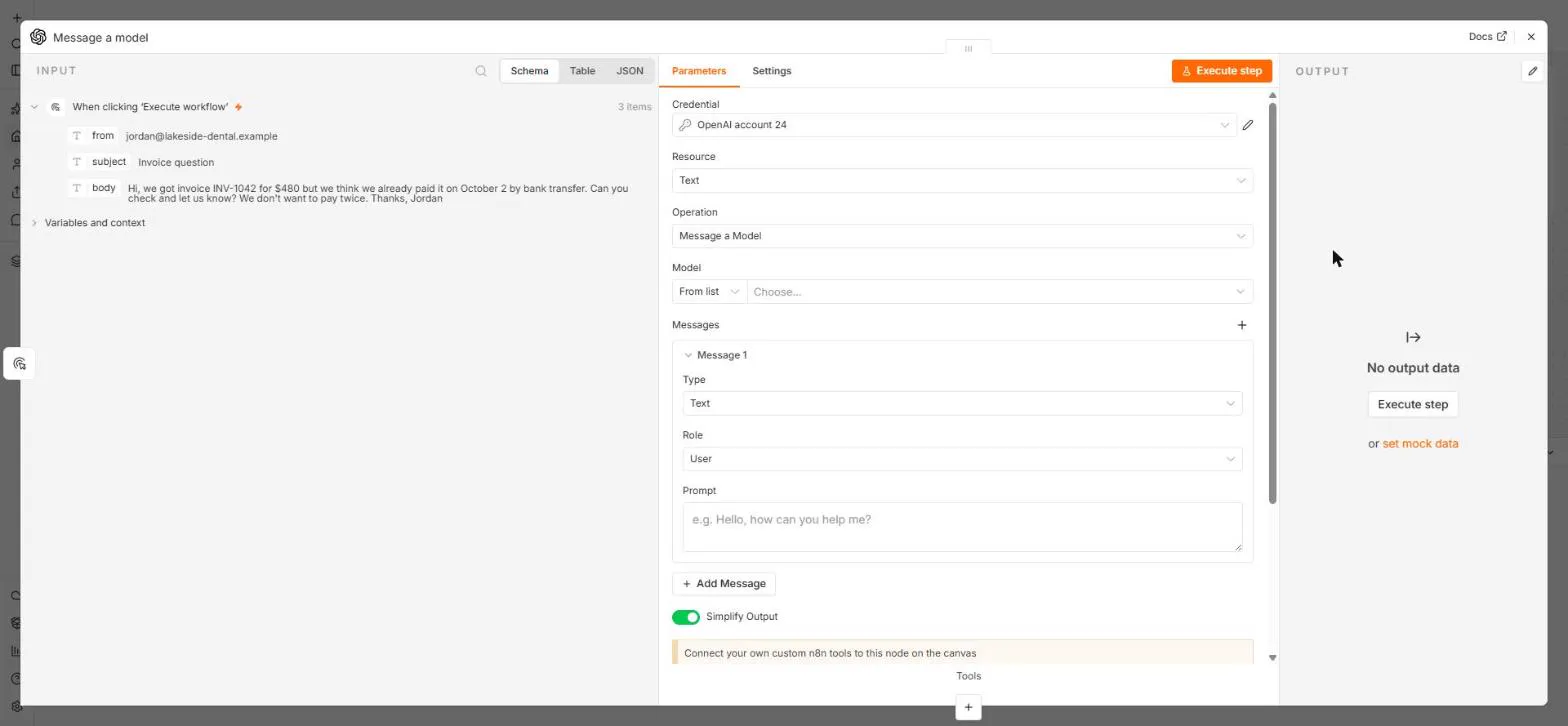
Task: Switch input view to JSON
Action: pos(629,71)
